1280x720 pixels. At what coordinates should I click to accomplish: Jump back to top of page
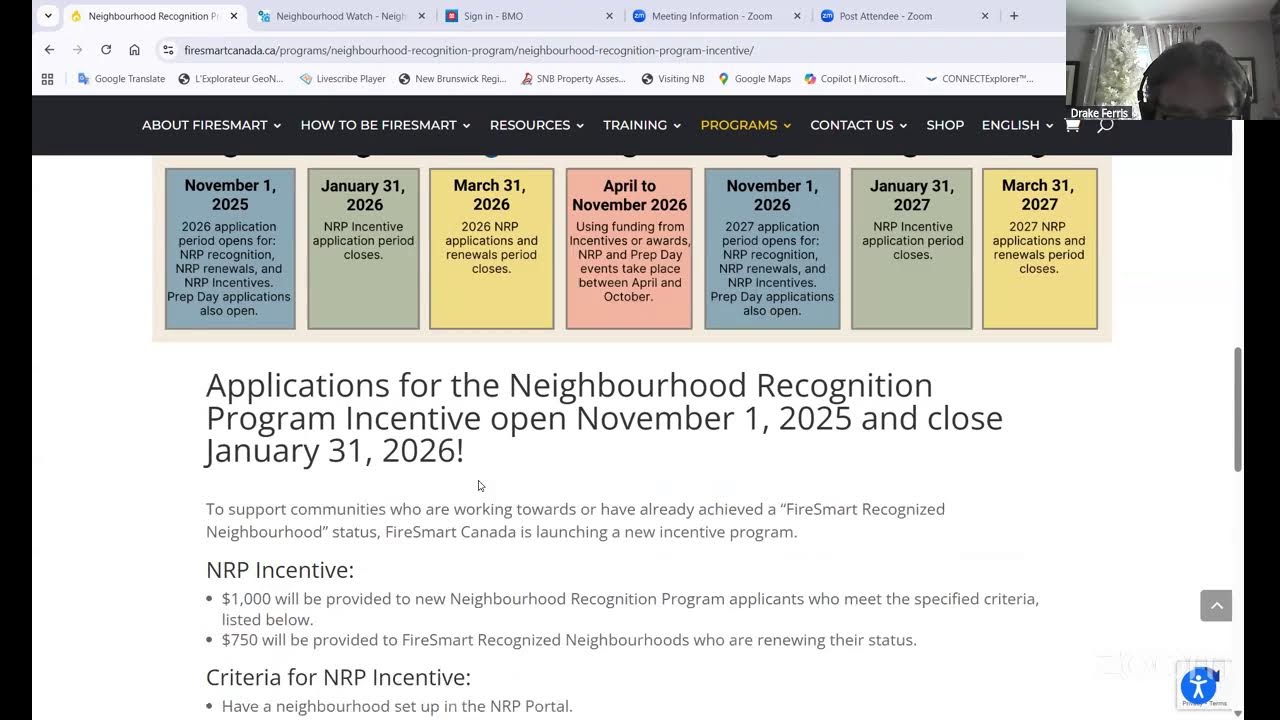point(1216,605)
